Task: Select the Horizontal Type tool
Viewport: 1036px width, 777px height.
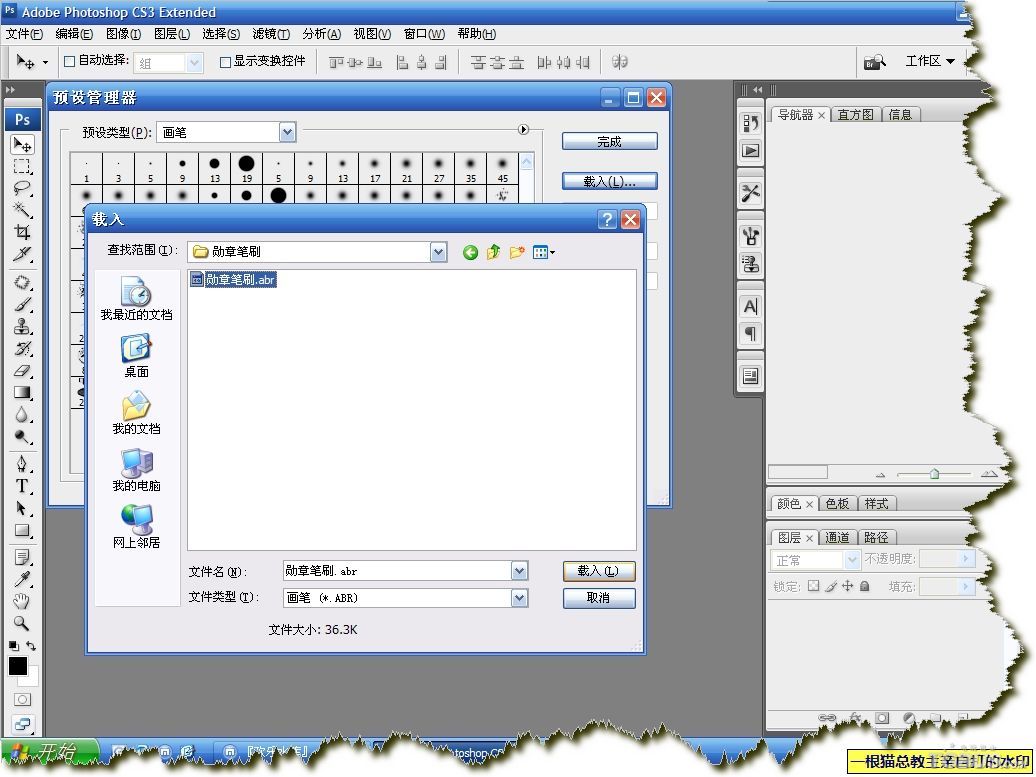Action: [x=22, y=486]
